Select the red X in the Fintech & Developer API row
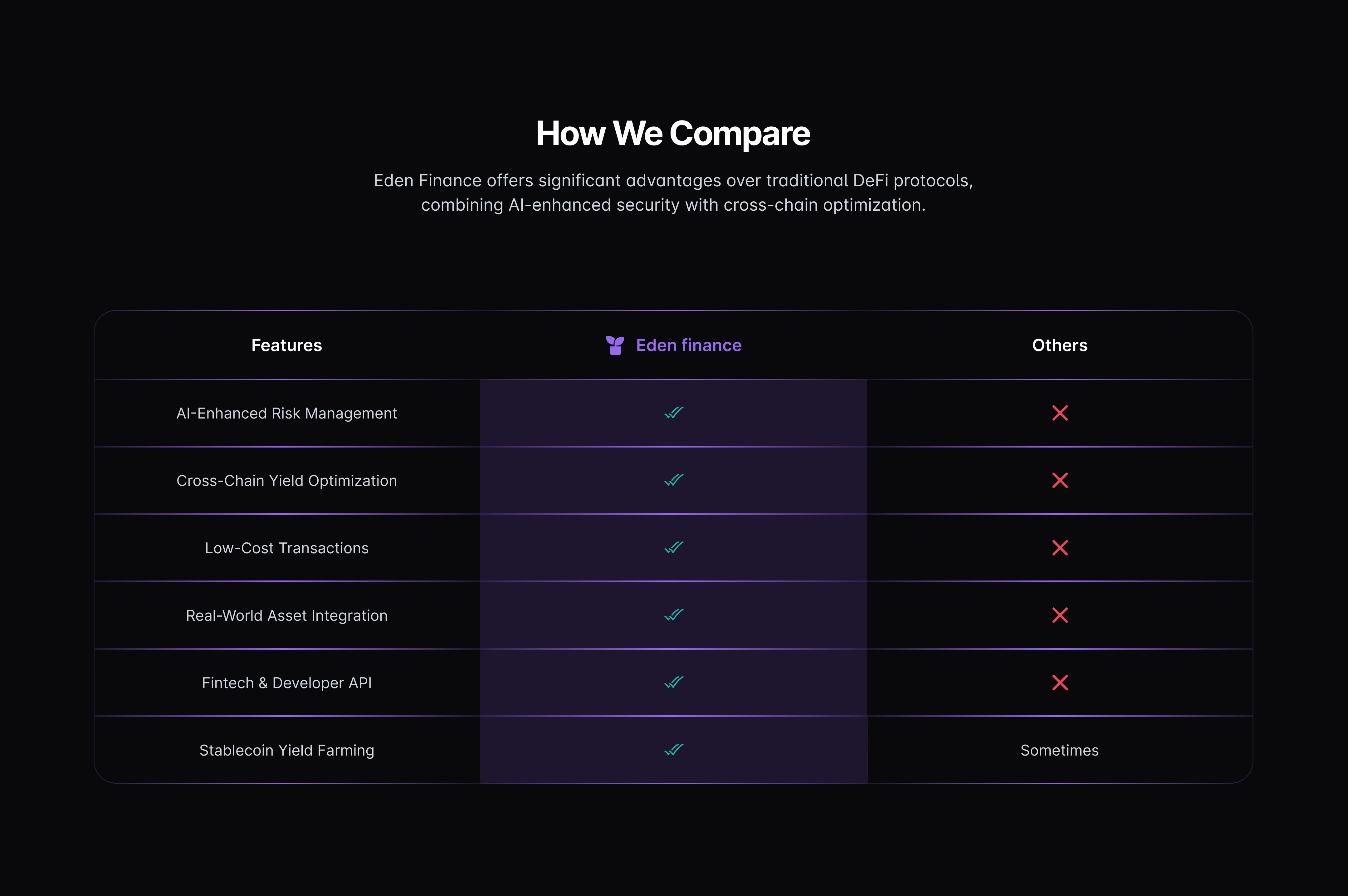 (1060, 682)
